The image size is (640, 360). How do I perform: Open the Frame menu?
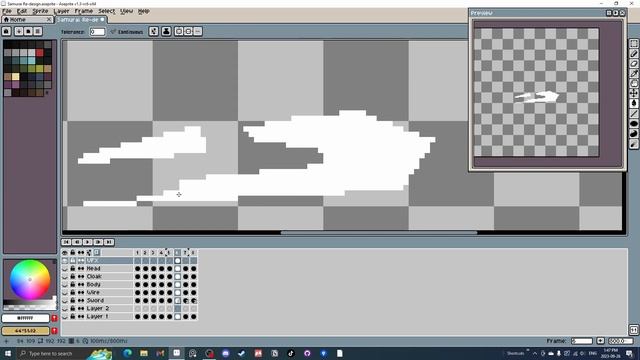[x=84, y=11]
